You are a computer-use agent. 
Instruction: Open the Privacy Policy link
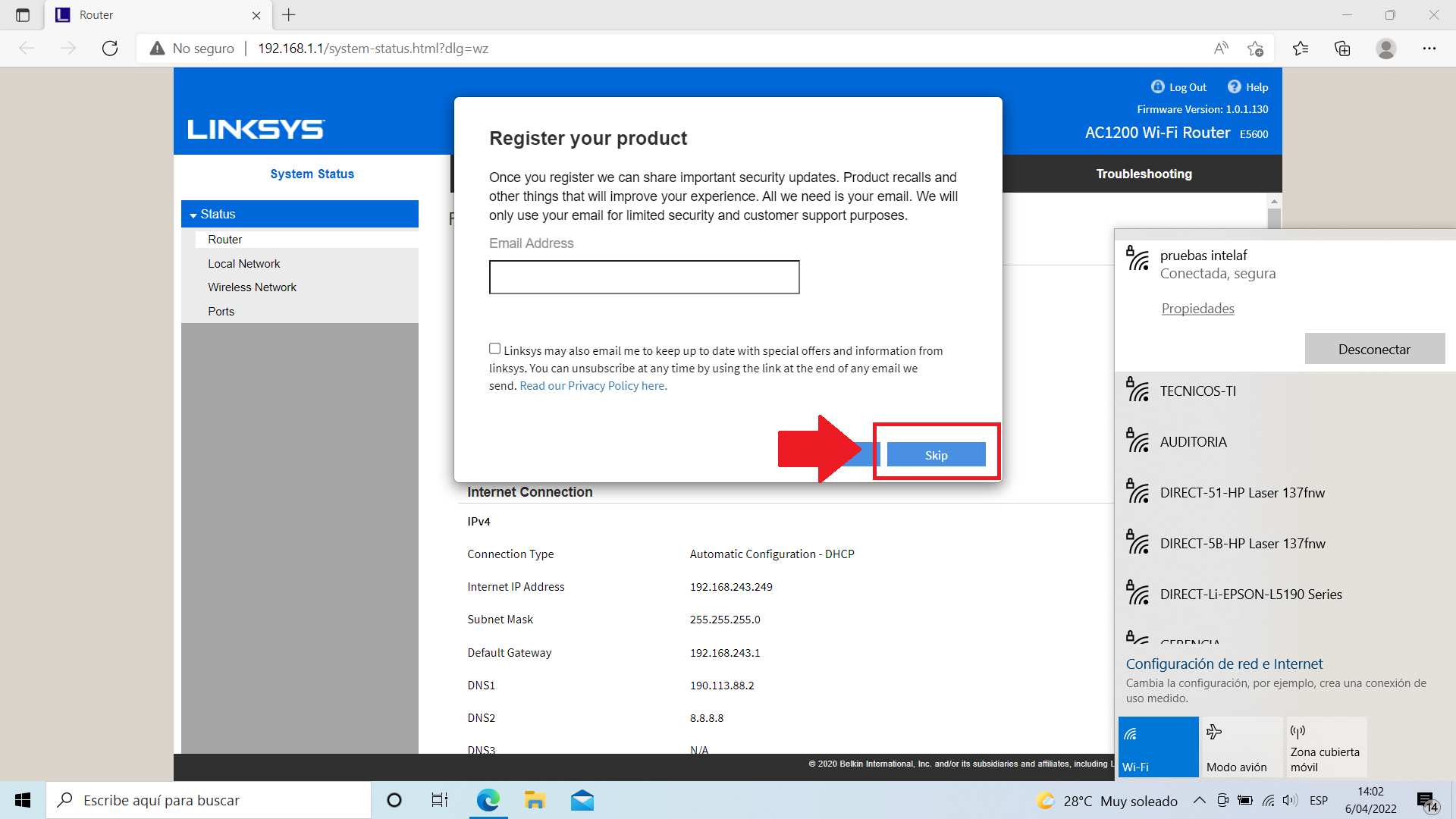[x=592, y=386]
